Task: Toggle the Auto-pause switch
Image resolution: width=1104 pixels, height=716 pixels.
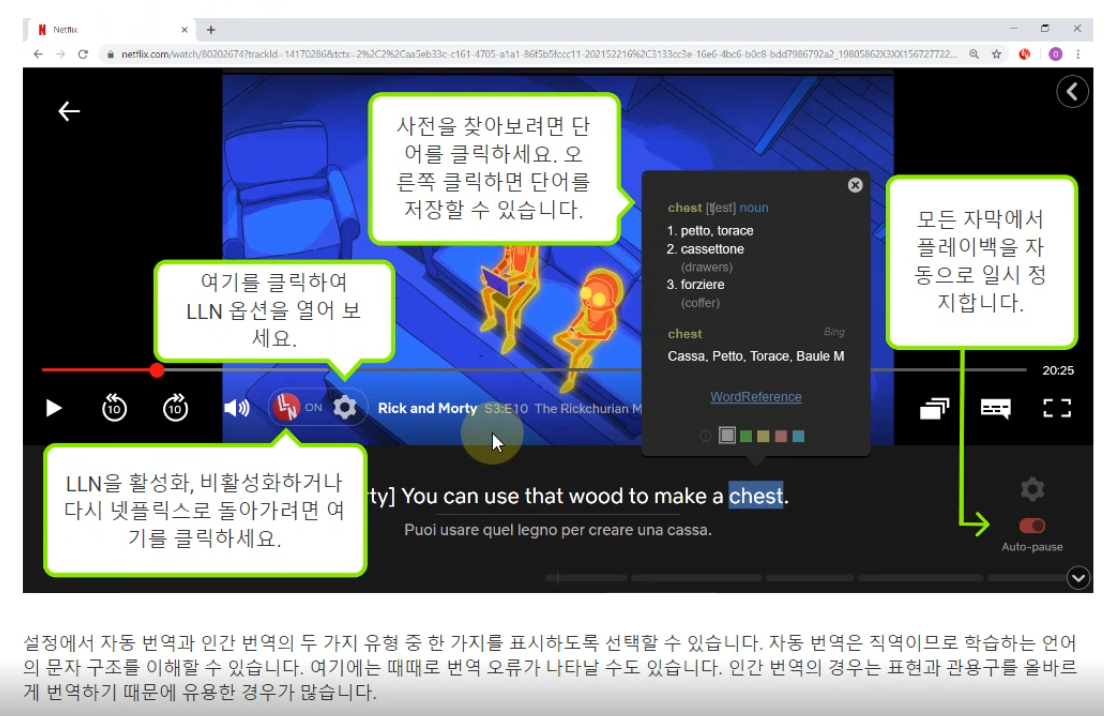Action: (1031, 526)
